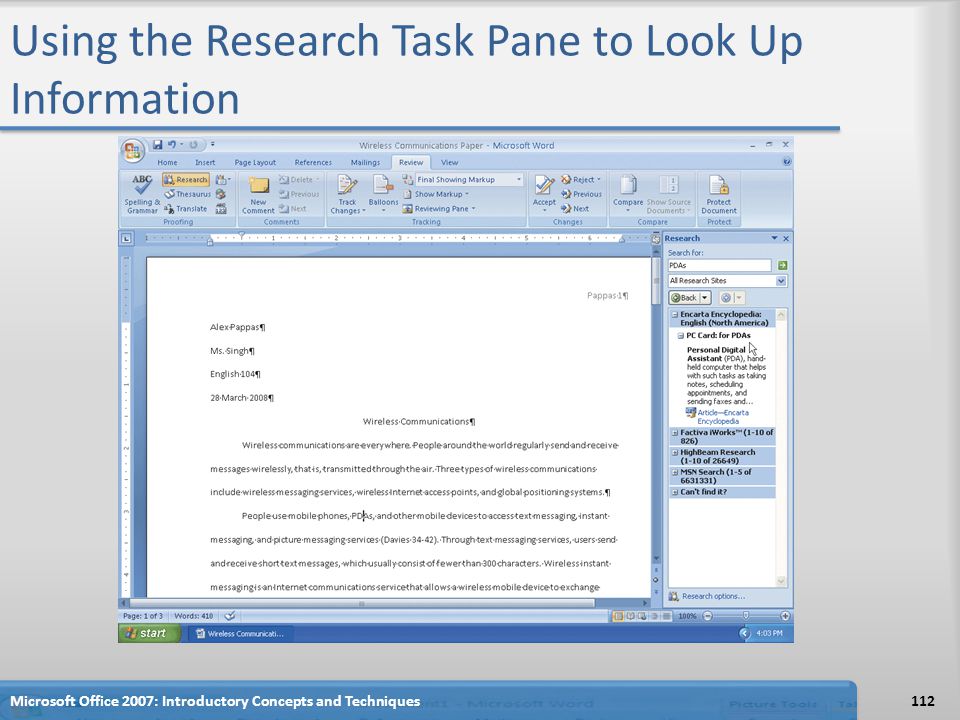Collapse the Encarta Encyclopedia results section

click(x=674, y=314)
